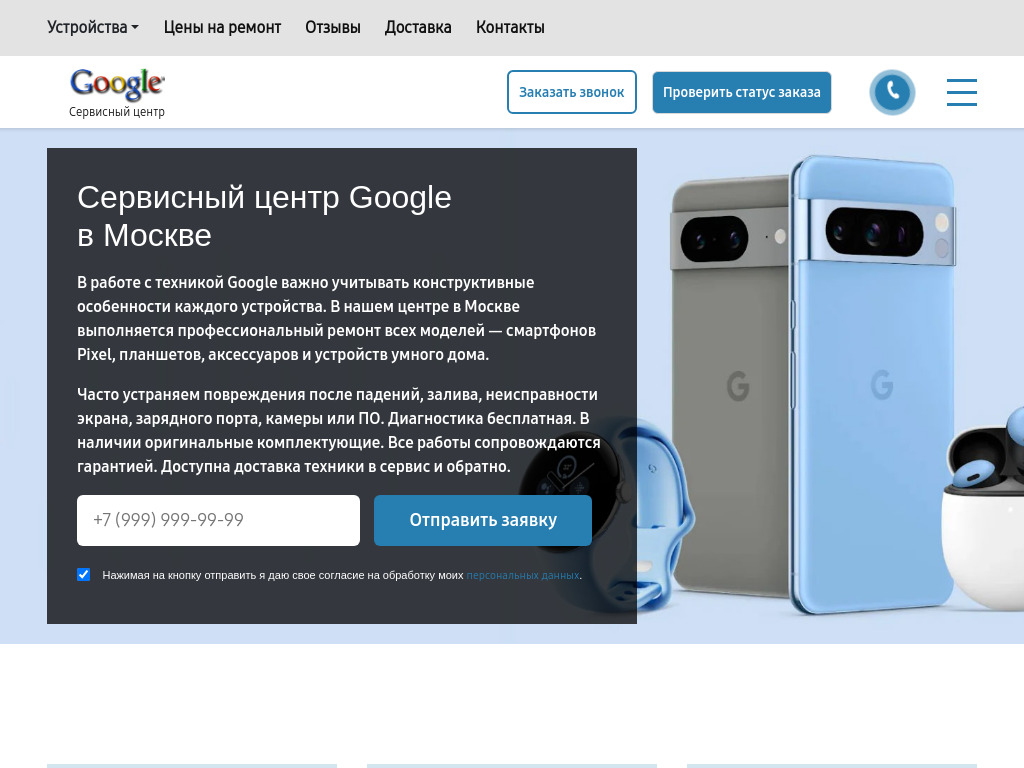Viewport: 1024px width, 768px height.
Task: Click the Заказать звонок button
Action: 571,92
